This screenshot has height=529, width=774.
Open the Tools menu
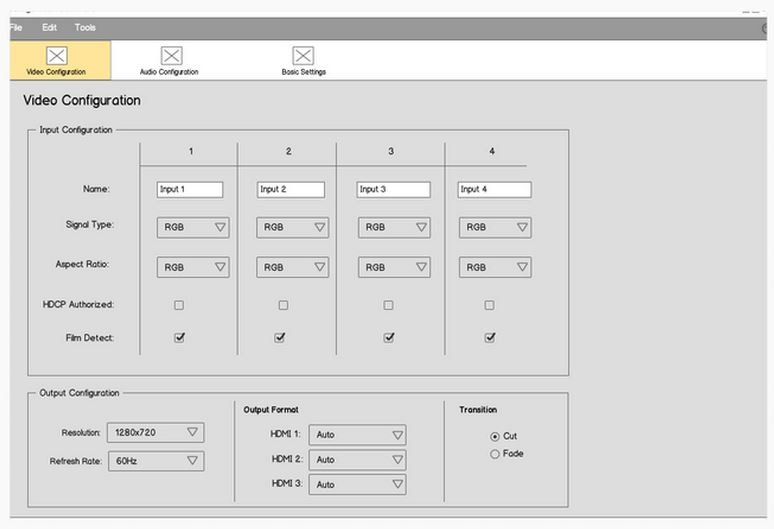(85, 28)
